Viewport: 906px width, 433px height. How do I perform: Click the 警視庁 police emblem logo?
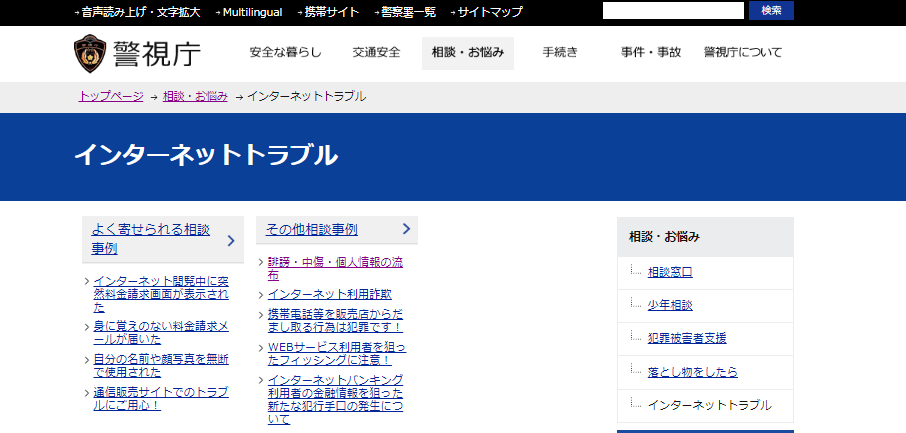90,54
